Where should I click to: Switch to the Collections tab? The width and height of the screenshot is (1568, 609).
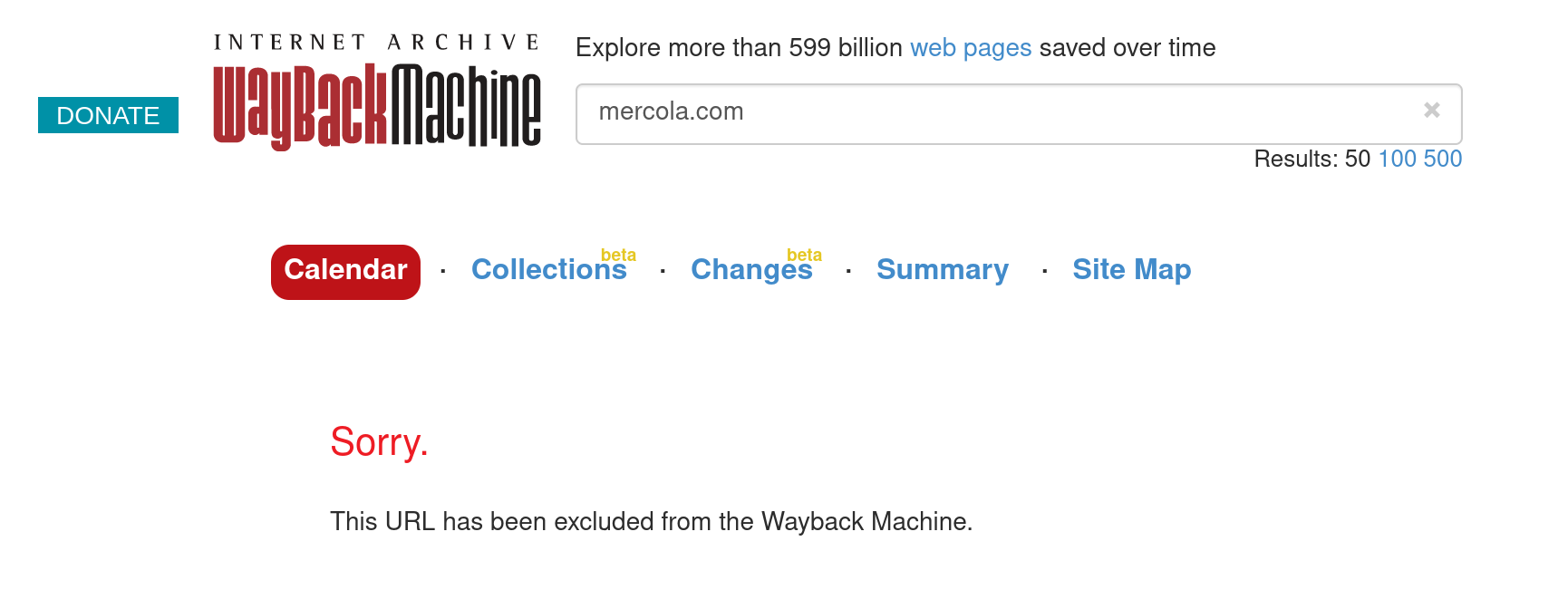pos(547,271)
